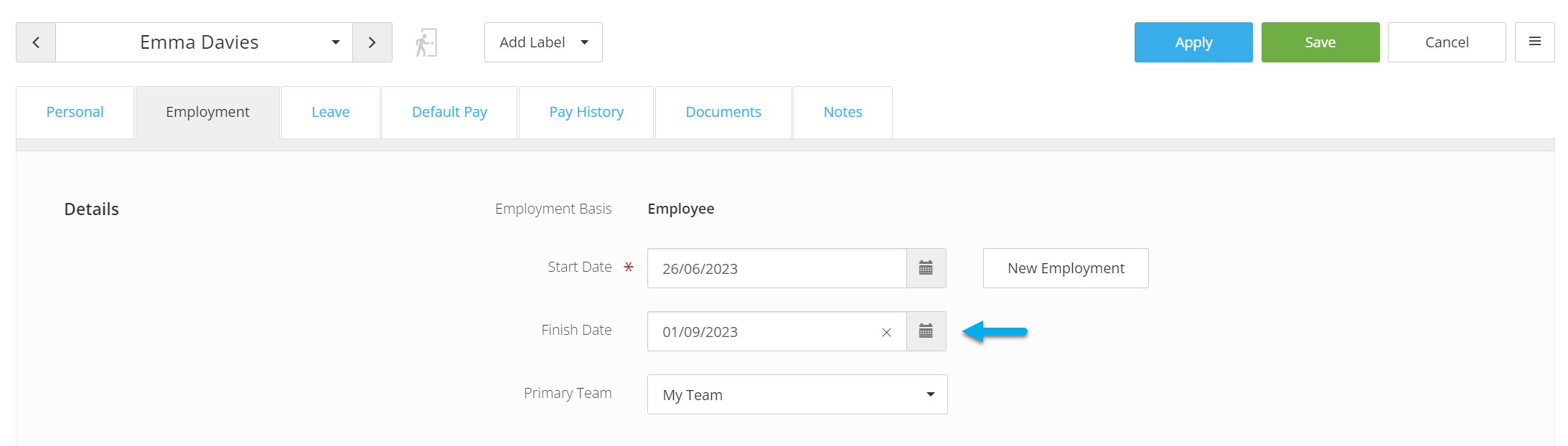Click the employee leaving door icon
The width and height of the screenshot is (1568, 446).
(426, 43)
